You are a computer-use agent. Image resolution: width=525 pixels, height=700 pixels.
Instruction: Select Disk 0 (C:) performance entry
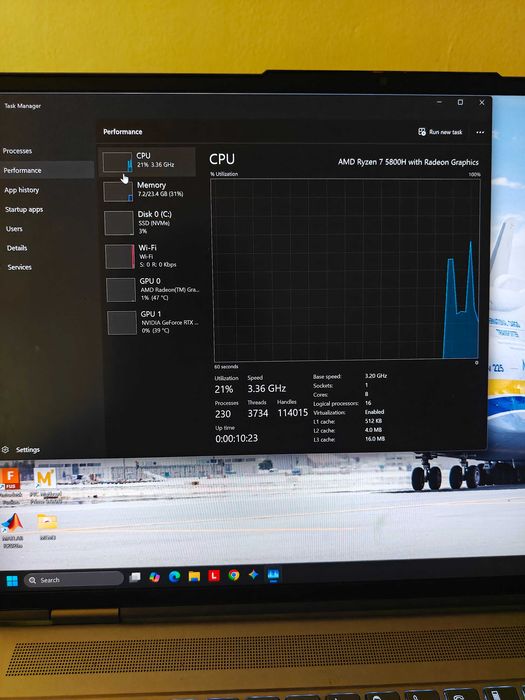point(150,222)
